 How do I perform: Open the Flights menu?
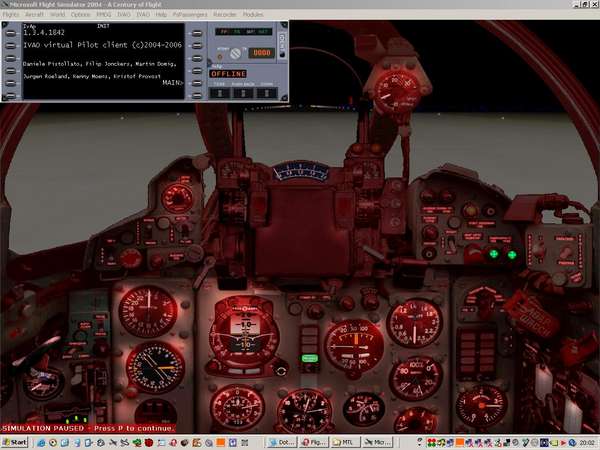(10, 15)
